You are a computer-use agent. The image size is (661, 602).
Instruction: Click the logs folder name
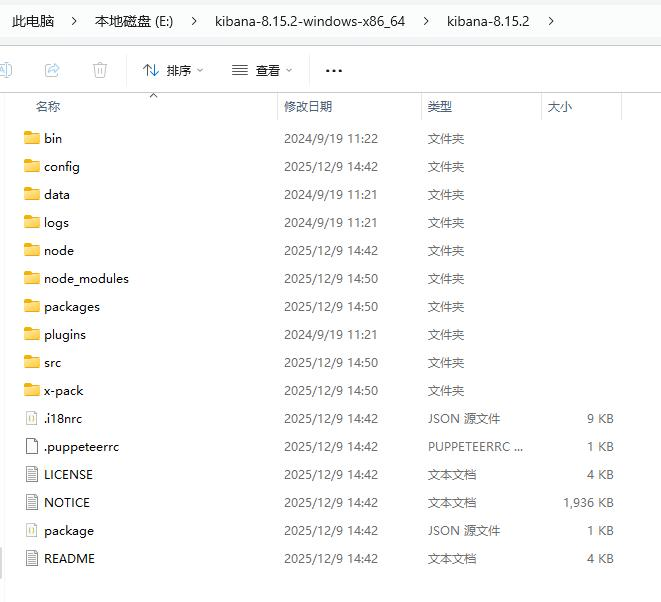tap(56, 223)
